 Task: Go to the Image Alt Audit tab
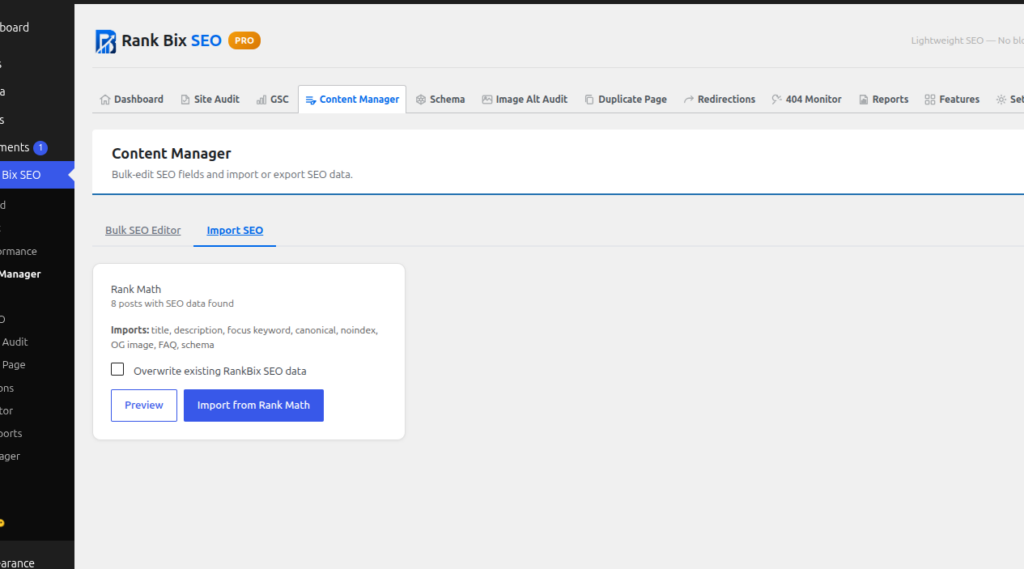point(524,99)
